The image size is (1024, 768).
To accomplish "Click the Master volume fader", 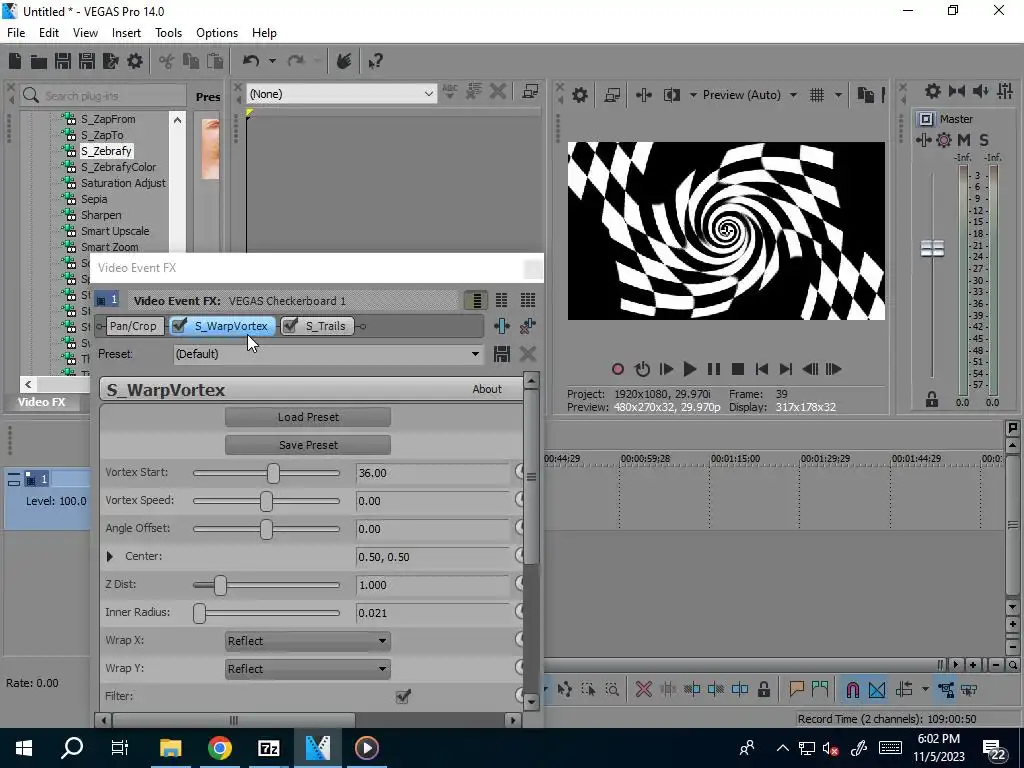I will click(x=932, y=249).
